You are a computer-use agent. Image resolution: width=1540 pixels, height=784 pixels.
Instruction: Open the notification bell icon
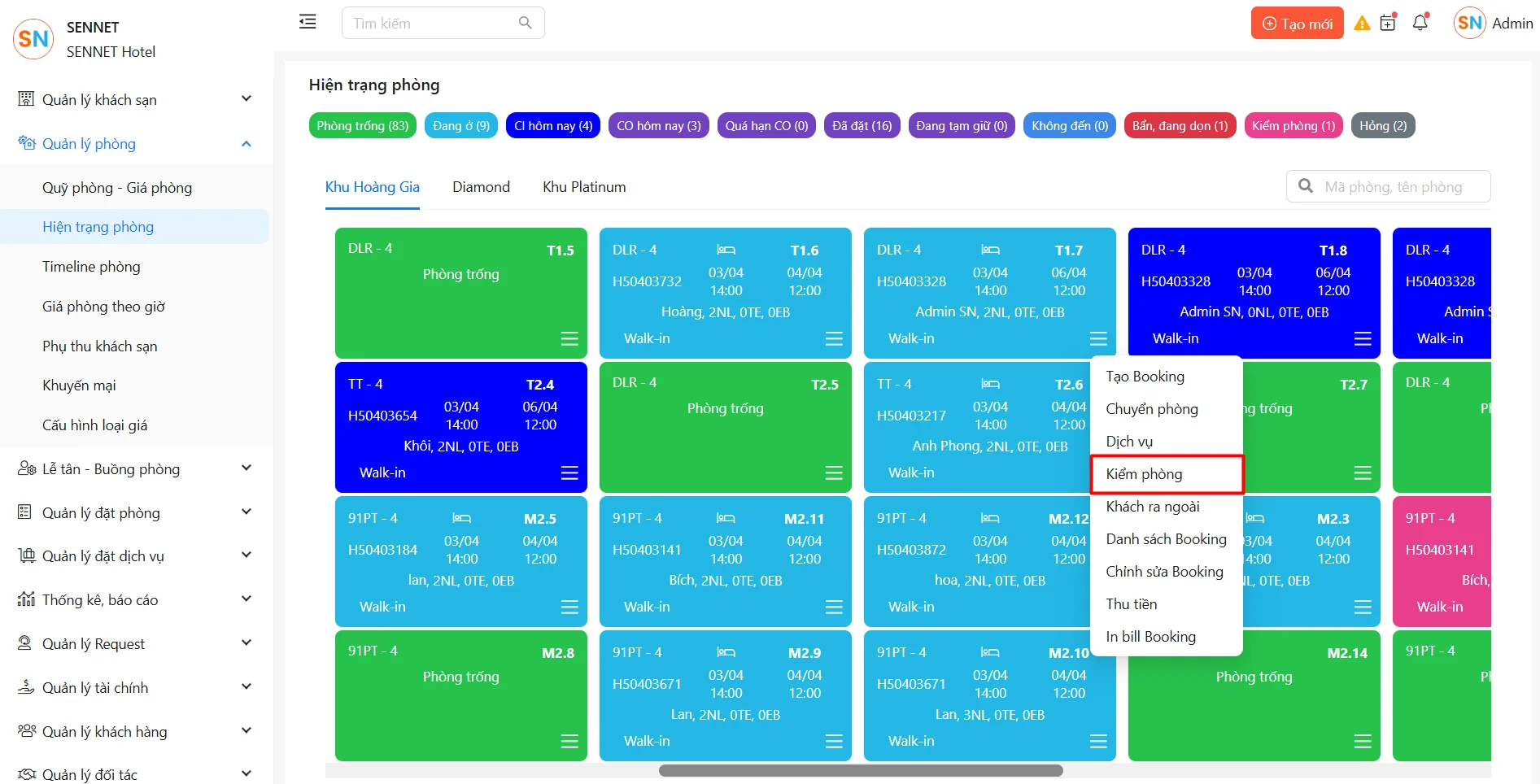[1420, 23]
